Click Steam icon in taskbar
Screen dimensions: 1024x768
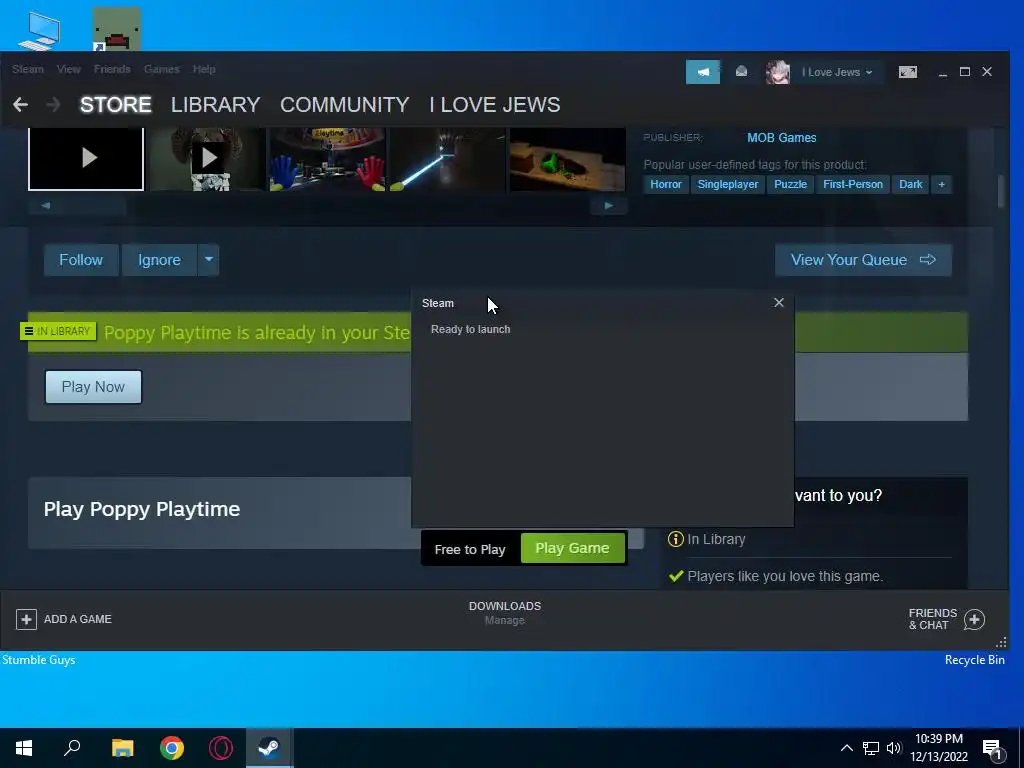point(269,748)
